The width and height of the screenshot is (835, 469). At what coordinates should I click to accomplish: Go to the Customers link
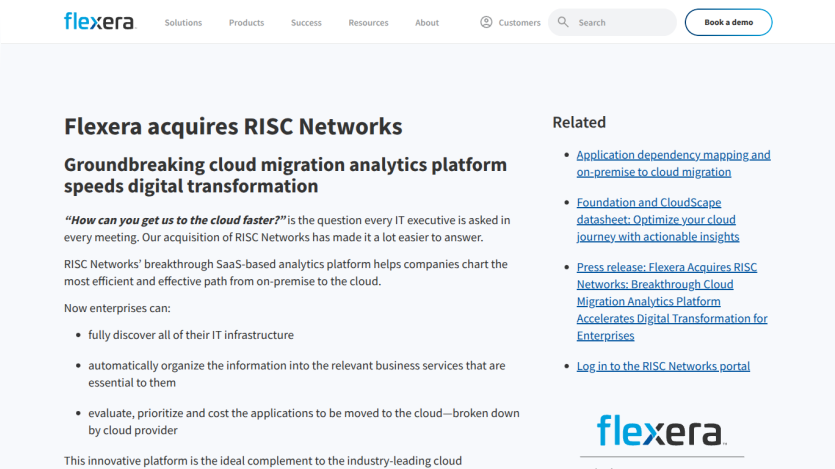tap(519, 23)
